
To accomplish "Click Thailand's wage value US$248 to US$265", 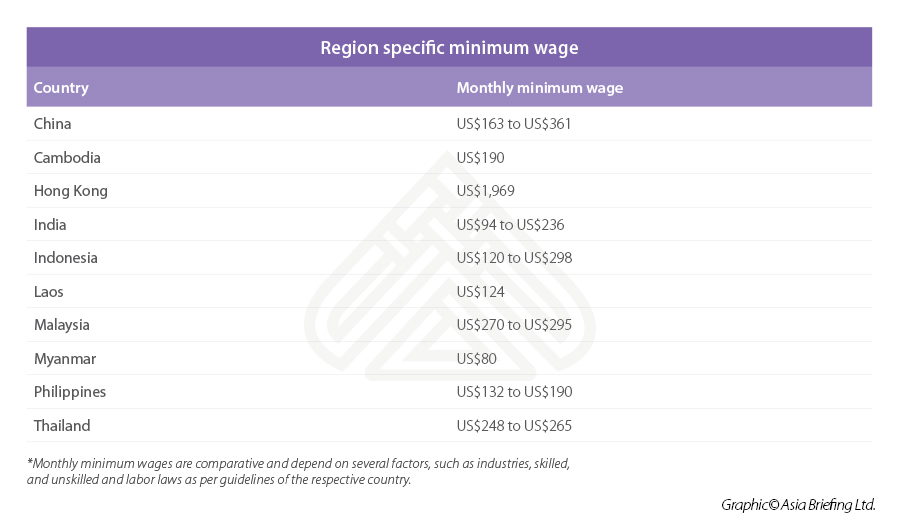I will [514, 426].
